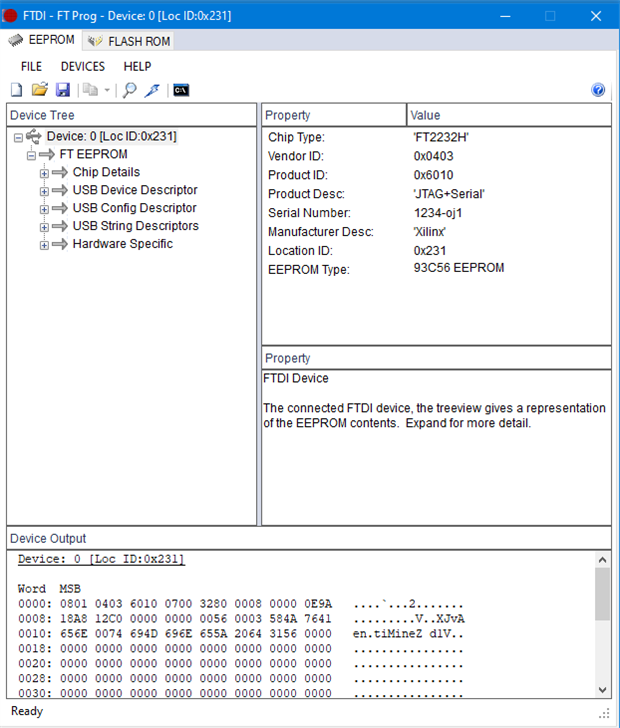Open the dropdown arrow beside copy icon

click(x=107, y=90)
